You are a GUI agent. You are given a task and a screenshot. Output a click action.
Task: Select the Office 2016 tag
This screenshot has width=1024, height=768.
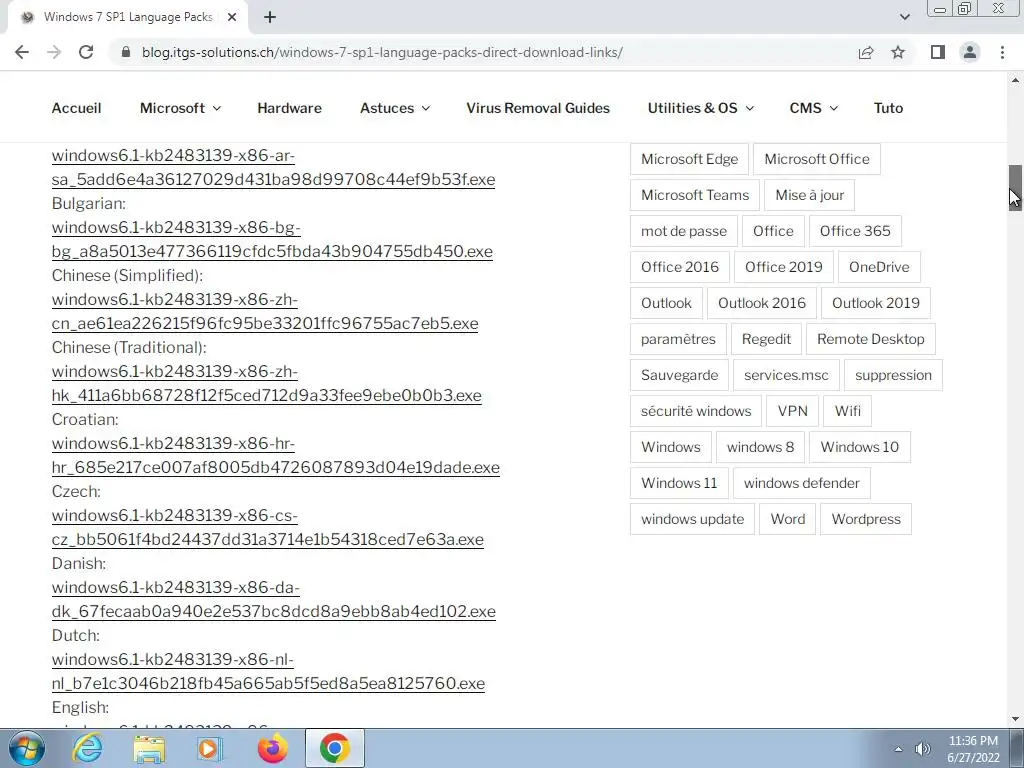pos(680,266)
